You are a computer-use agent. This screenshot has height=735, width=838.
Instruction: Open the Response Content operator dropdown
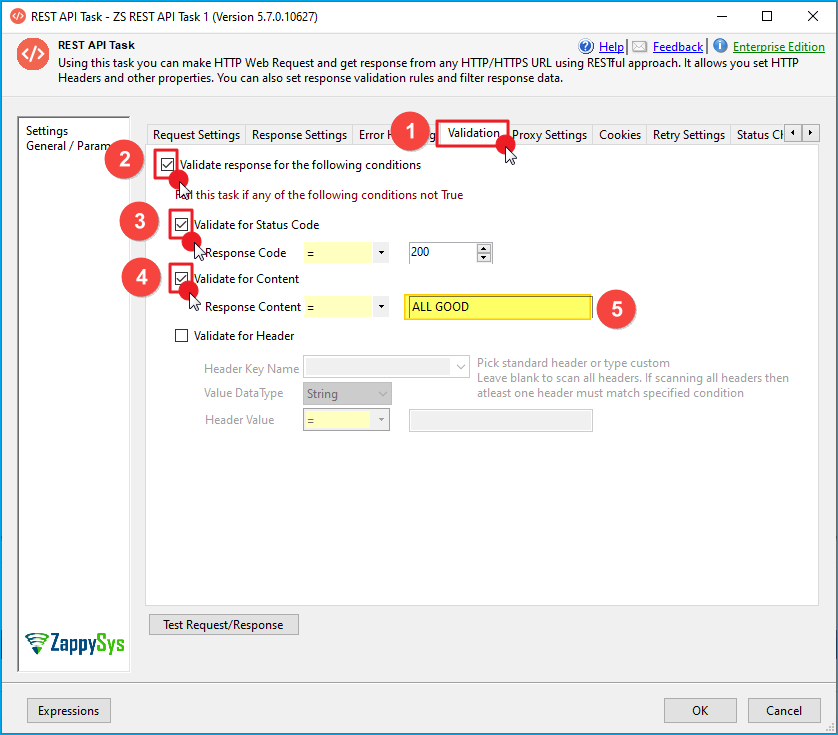click(381, 307)
